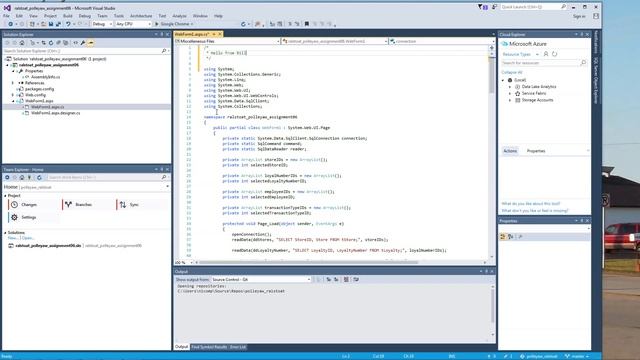This screenshot has height=360, width=640.
Task: Toggle the Preview Selected Items icon in Solution Explorer
Action: (x=91, y=42)
